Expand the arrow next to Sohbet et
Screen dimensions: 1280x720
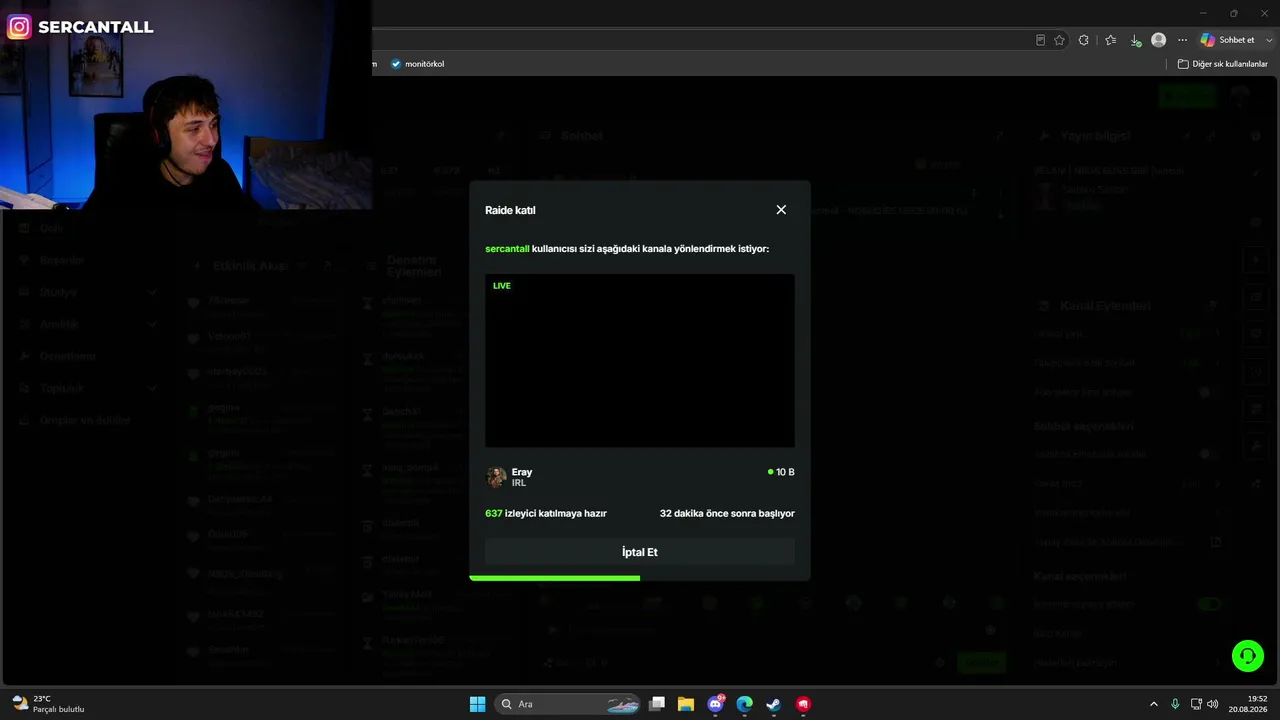[x=1269, y=40]
